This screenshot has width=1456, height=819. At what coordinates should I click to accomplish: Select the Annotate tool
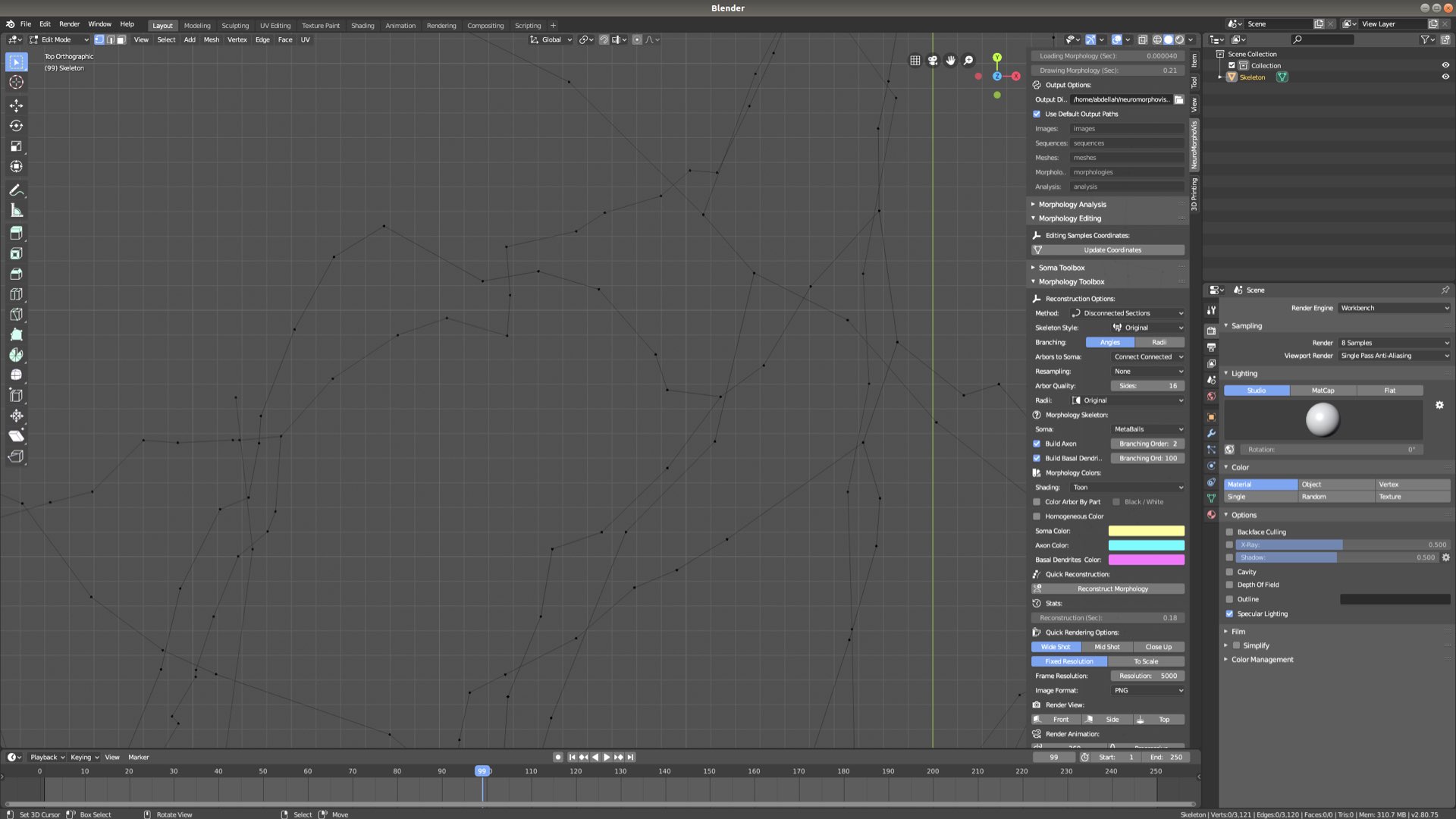tap(16, 190)
